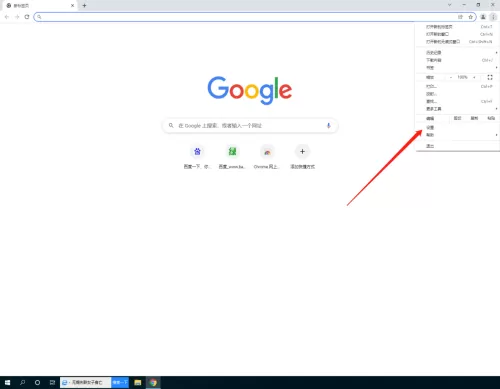Click the taskbar IE search text box
Image resolution: width=500 pixels, height=389 pixels.
point(86,382)
